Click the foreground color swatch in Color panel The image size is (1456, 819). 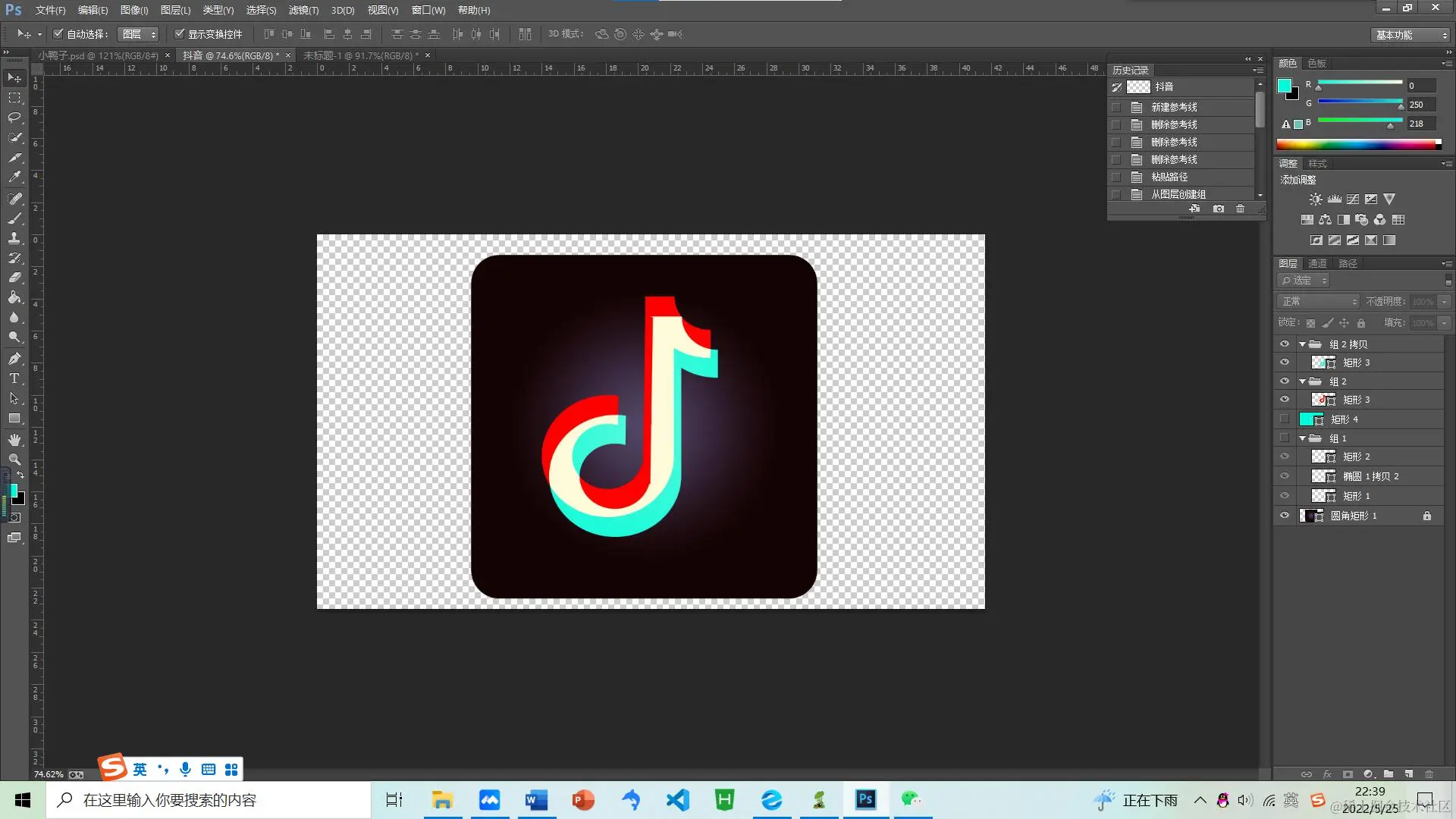click(1284, 86)
